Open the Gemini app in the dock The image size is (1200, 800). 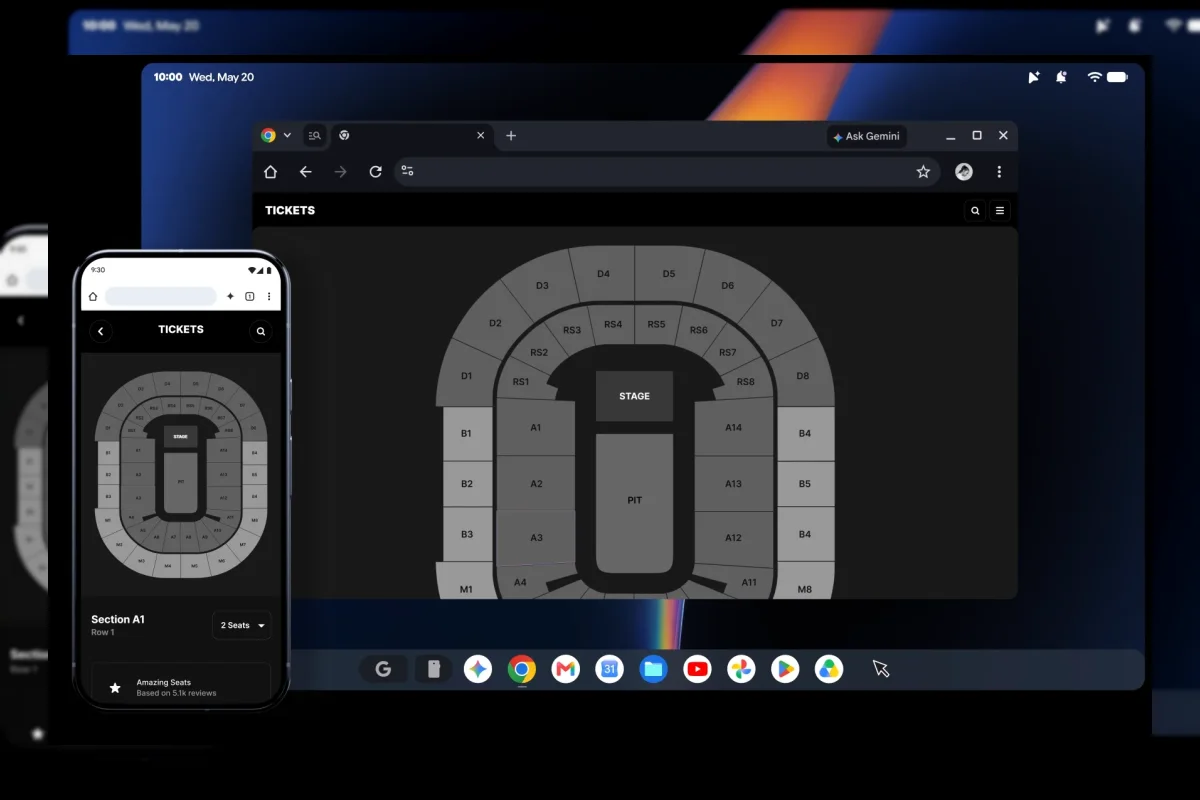click(478, 669)
